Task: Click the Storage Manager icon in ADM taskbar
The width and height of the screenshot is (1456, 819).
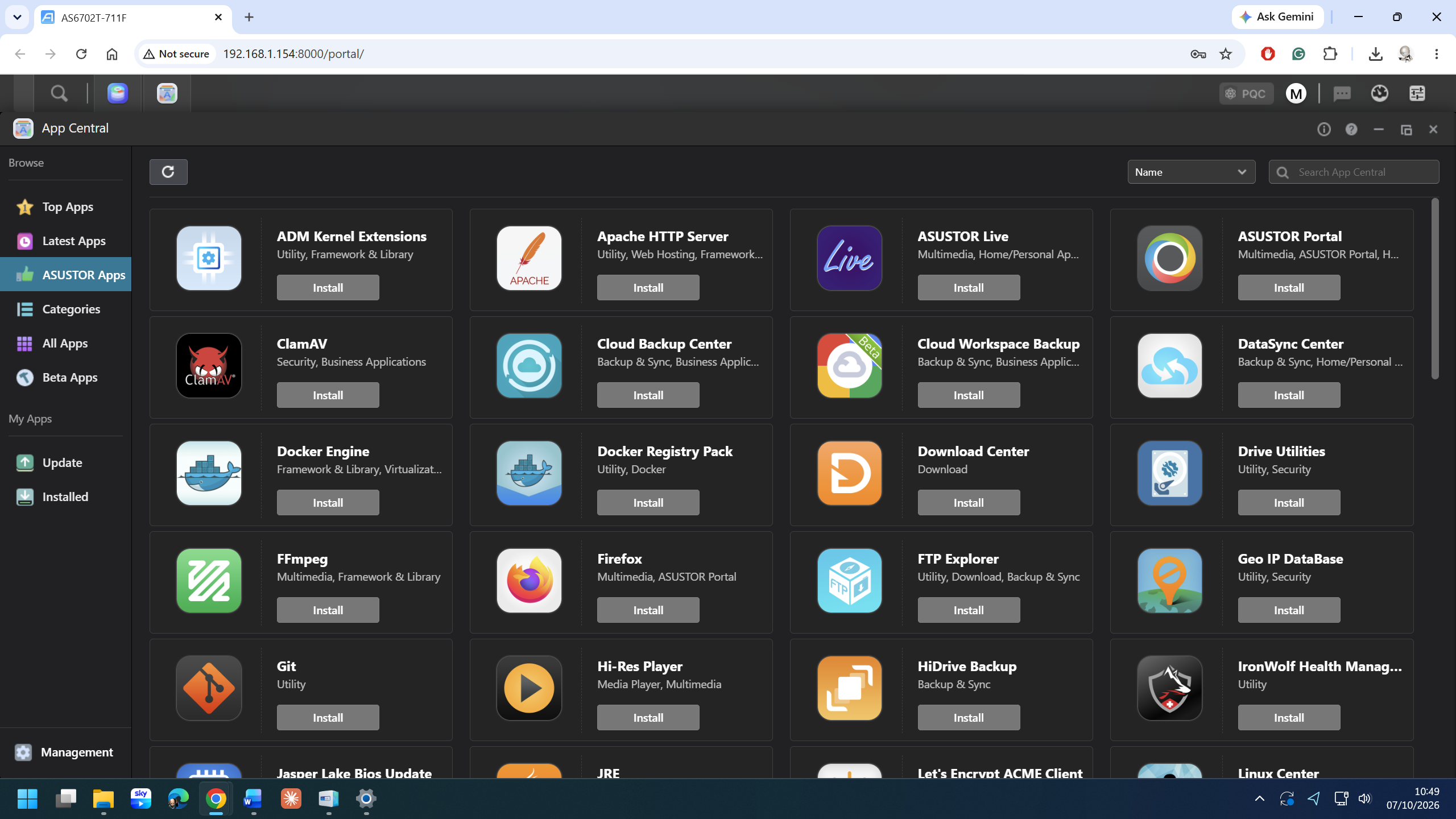Action: click(x=118, y=93)
